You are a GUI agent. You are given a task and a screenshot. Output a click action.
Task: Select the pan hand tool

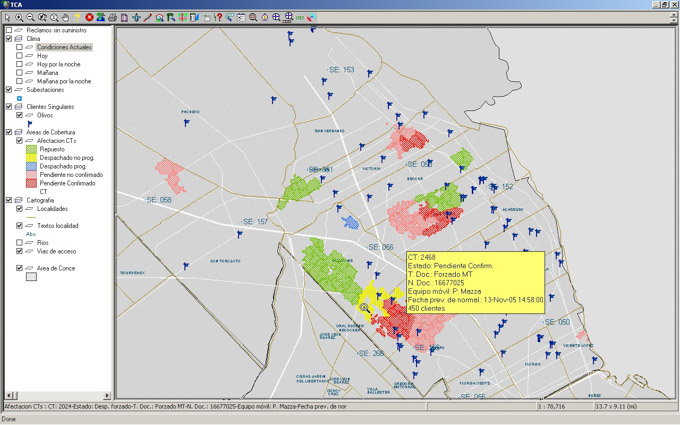click(x=66, y=18)
